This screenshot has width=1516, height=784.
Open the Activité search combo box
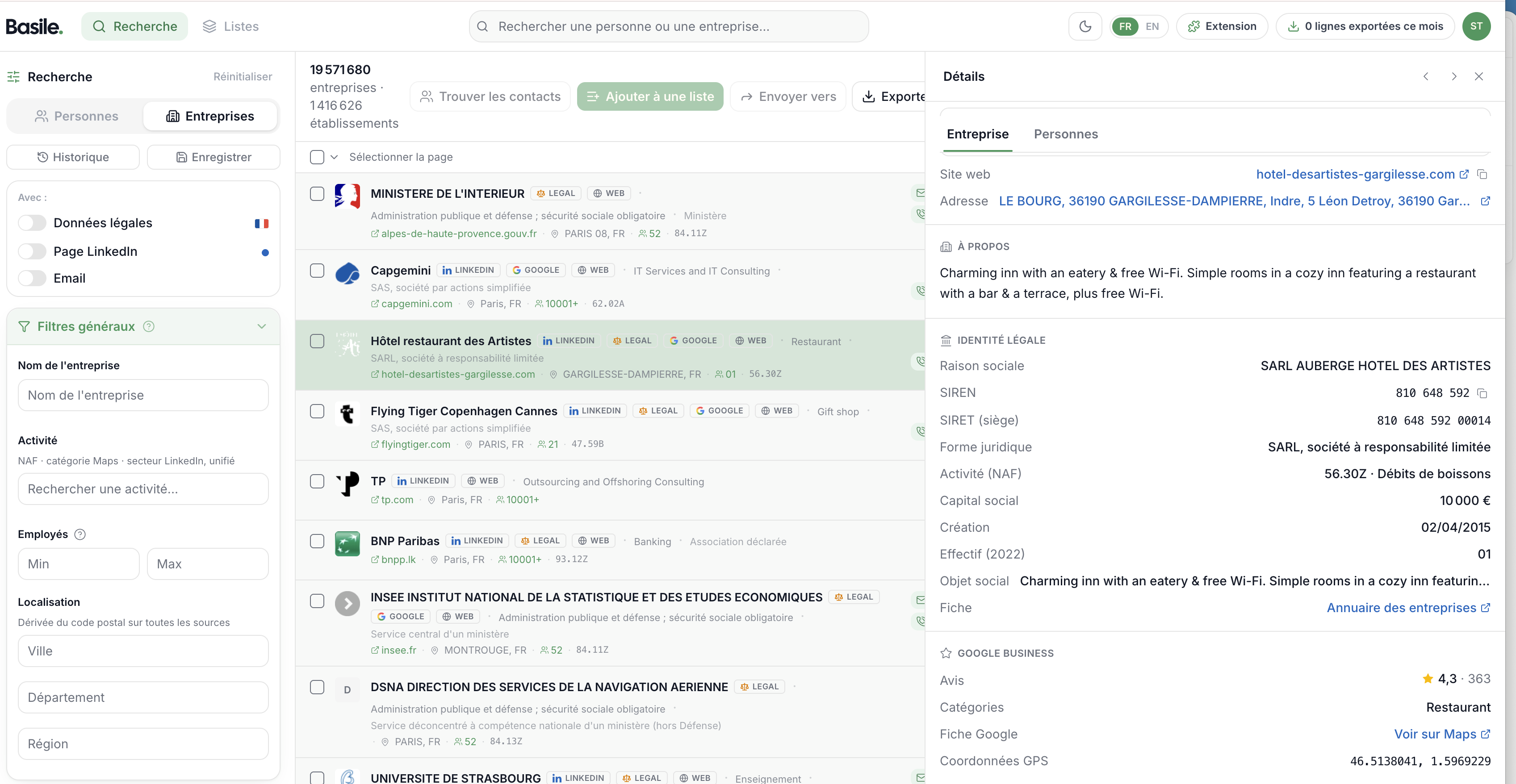click(143, 489)
